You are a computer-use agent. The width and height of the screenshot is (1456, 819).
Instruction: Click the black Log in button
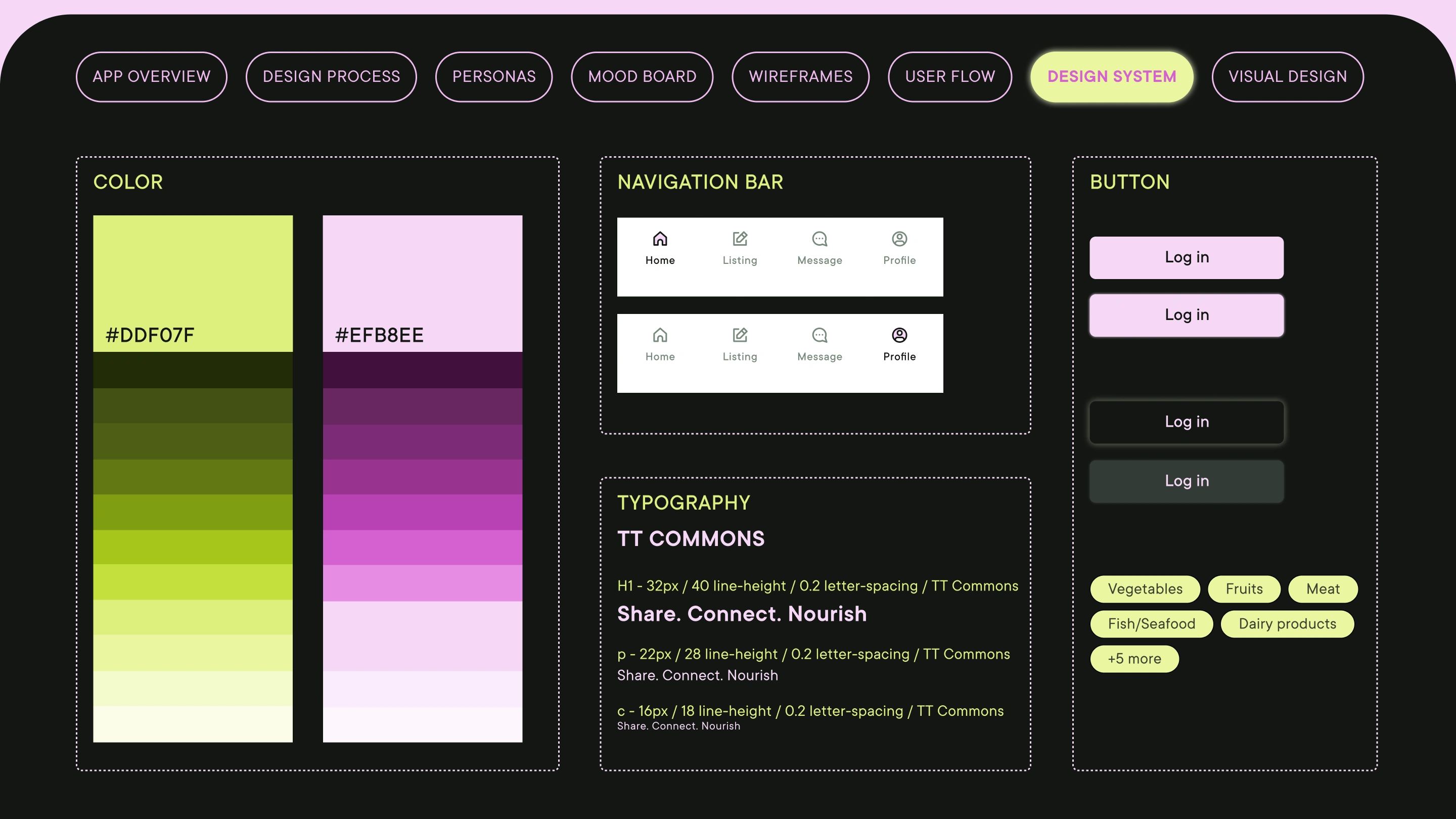point(1187,422)
